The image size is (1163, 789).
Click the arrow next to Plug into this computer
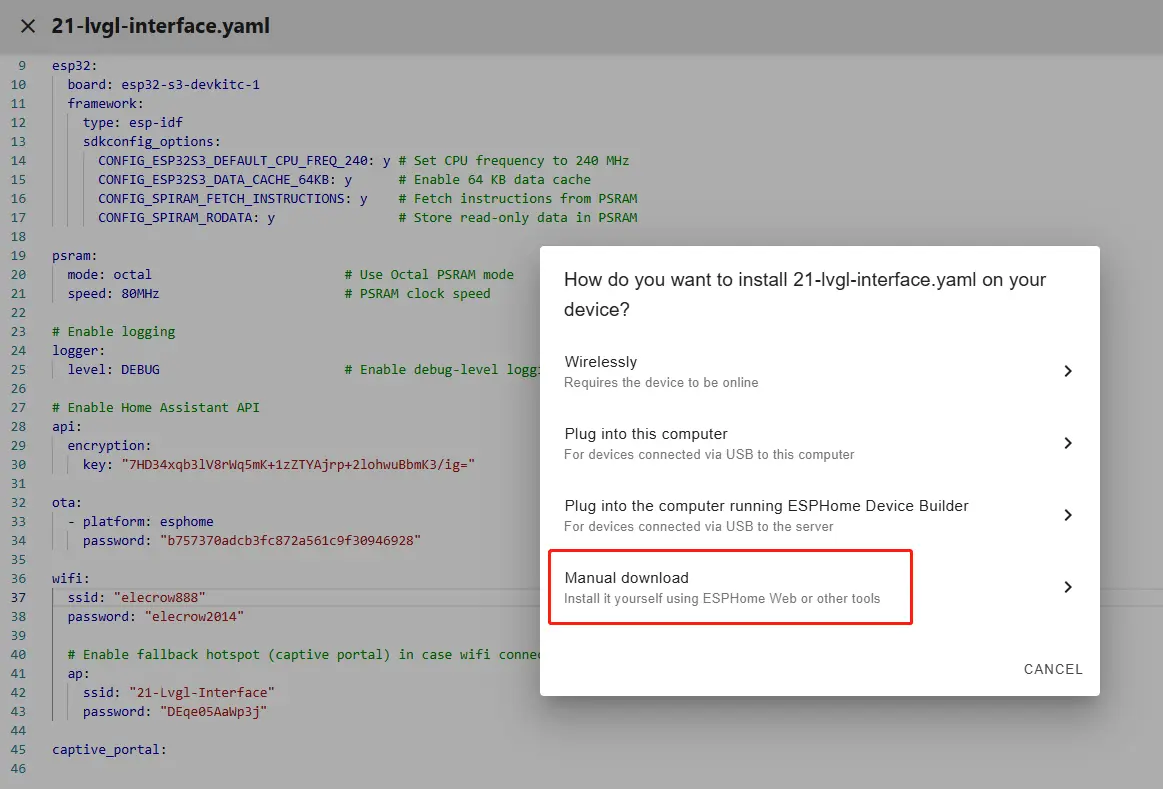tap(1067, 443)
